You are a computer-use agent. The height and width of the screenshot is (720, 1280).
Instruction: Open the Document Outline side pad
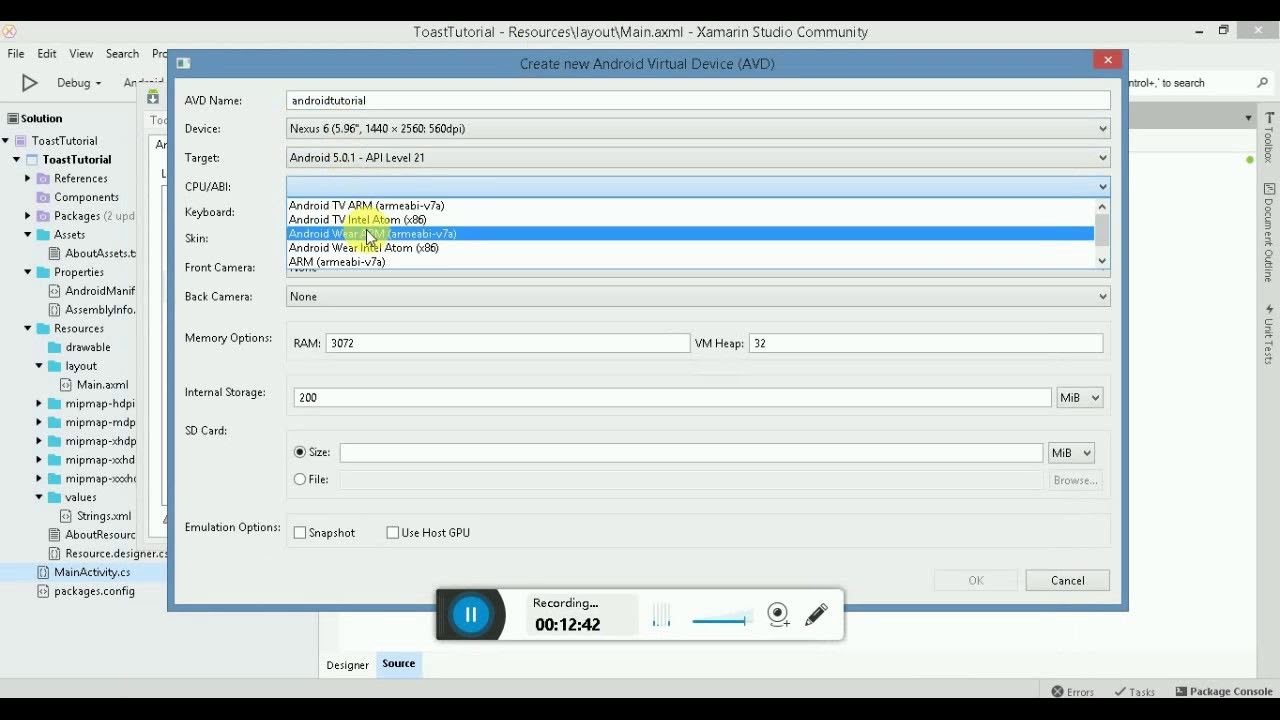pos(1269,232)
